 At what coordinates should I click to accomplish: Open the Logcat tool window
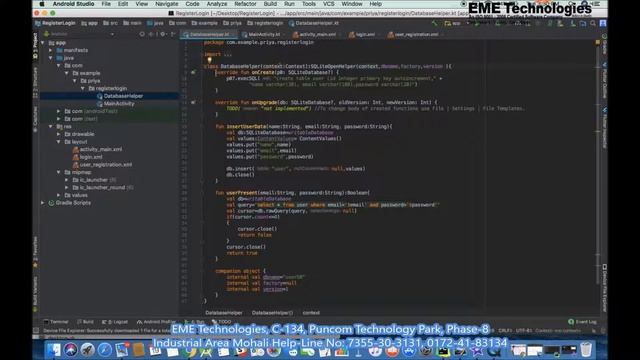coord(115,322)
